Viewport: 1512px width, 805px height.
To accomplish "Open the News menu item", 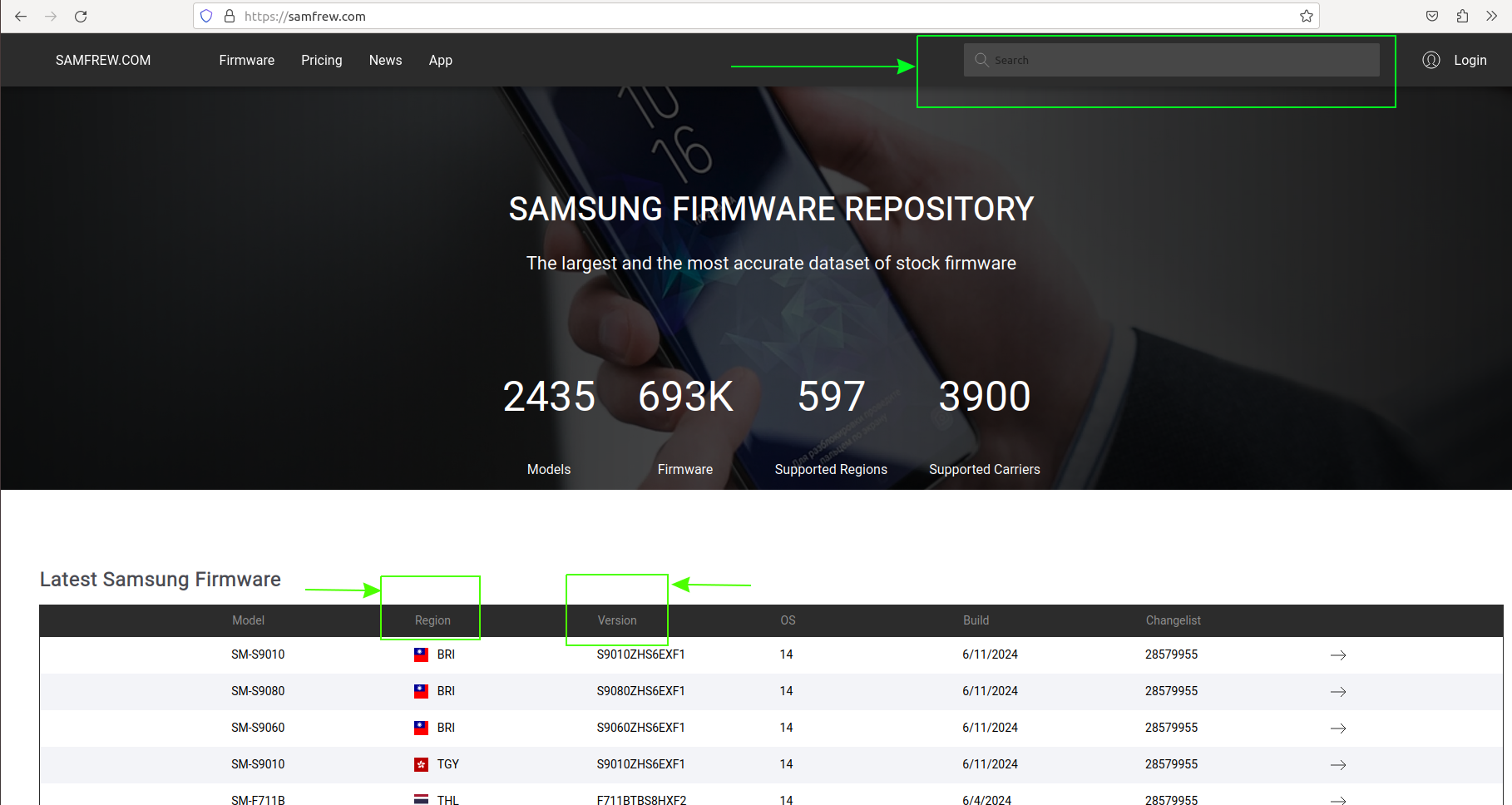I will tap(386, 60).
